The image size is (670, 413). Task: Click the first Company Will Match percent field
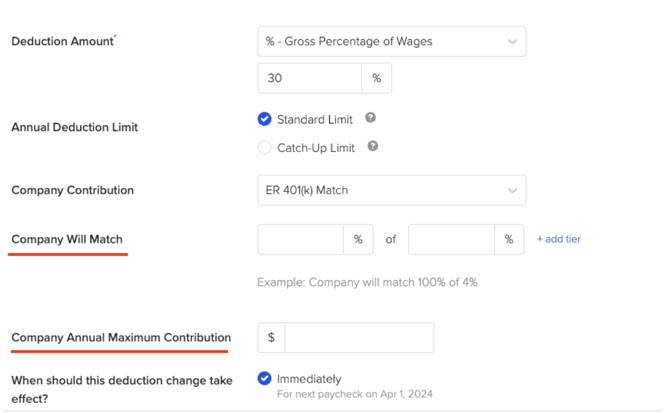pos(300,239)
